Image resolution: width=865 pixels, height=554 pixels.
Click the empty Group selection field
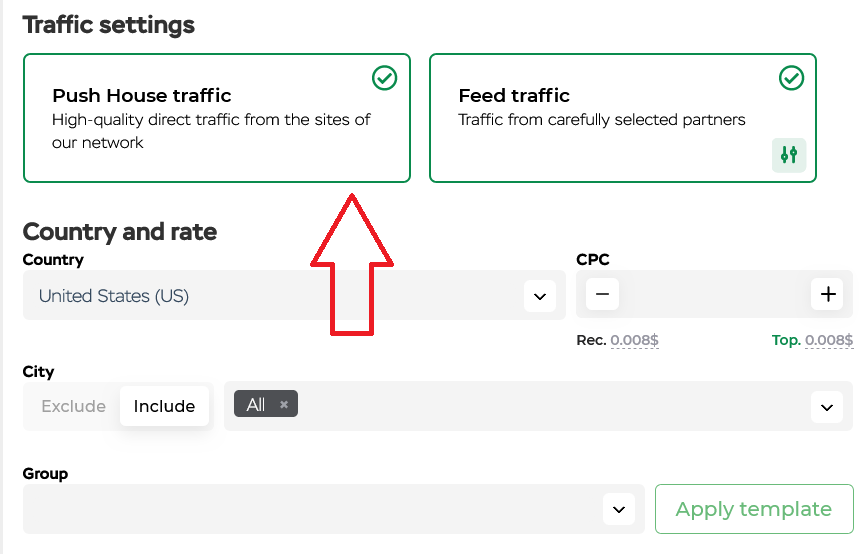[334, 509]
